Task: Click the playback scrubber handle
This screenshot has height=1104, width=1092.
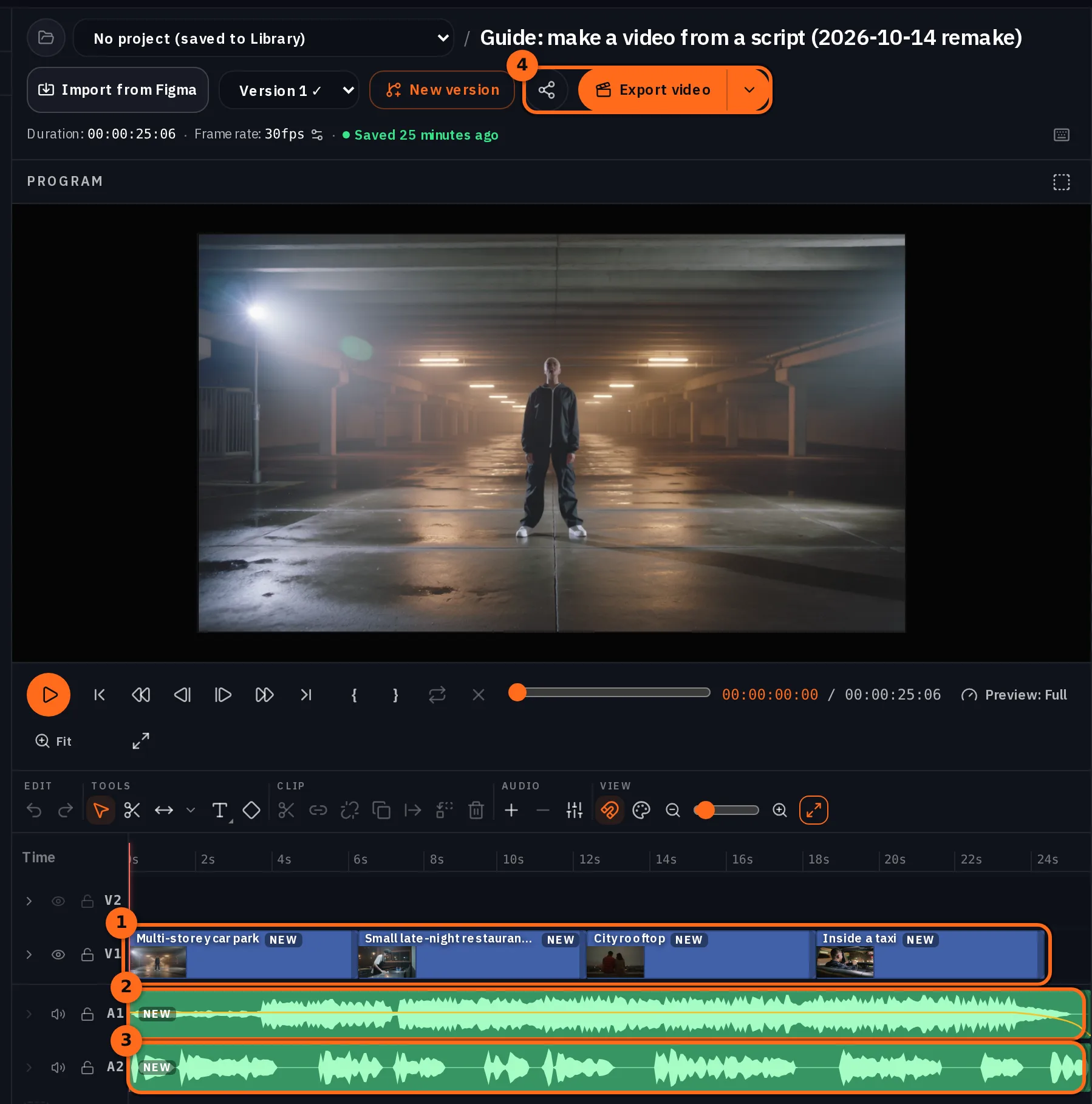Action: (517, 692)
